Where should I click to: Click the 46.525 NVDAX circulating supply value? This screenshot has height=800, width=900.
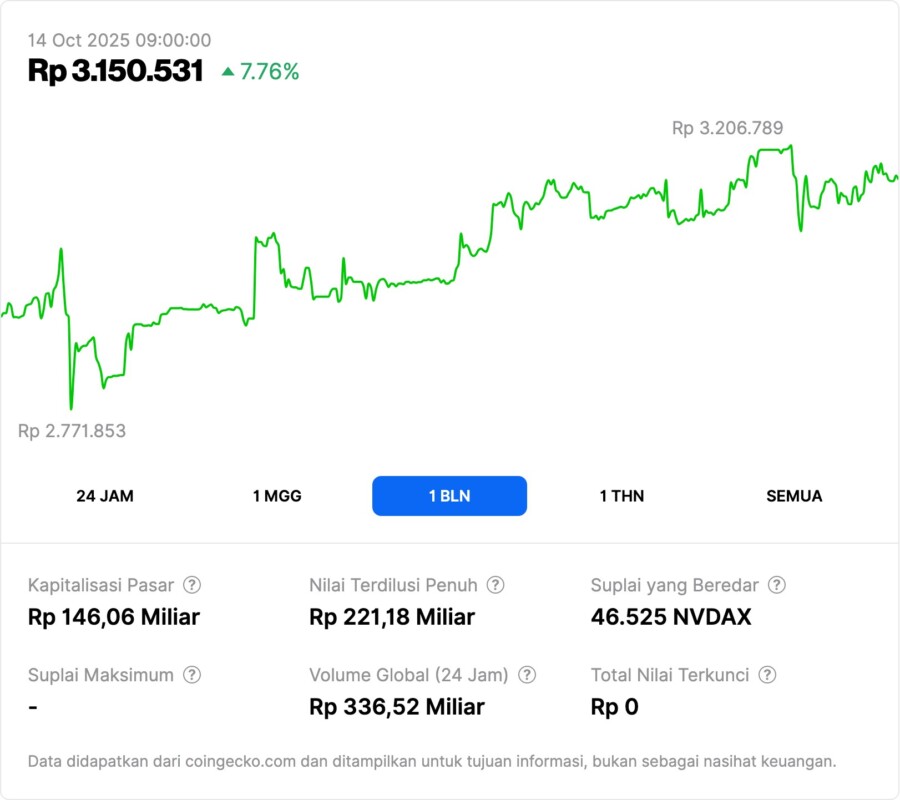pyautogui.click(x=671, y=617)
